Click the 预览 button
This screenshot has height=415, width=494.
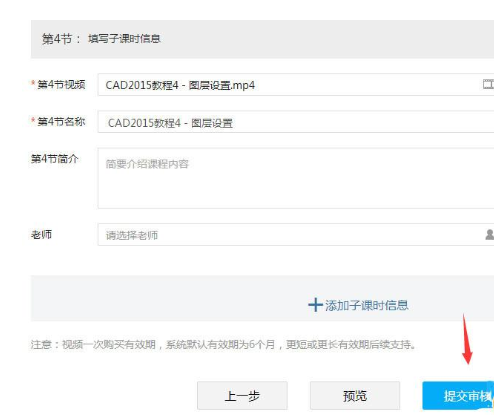point(355,396)
